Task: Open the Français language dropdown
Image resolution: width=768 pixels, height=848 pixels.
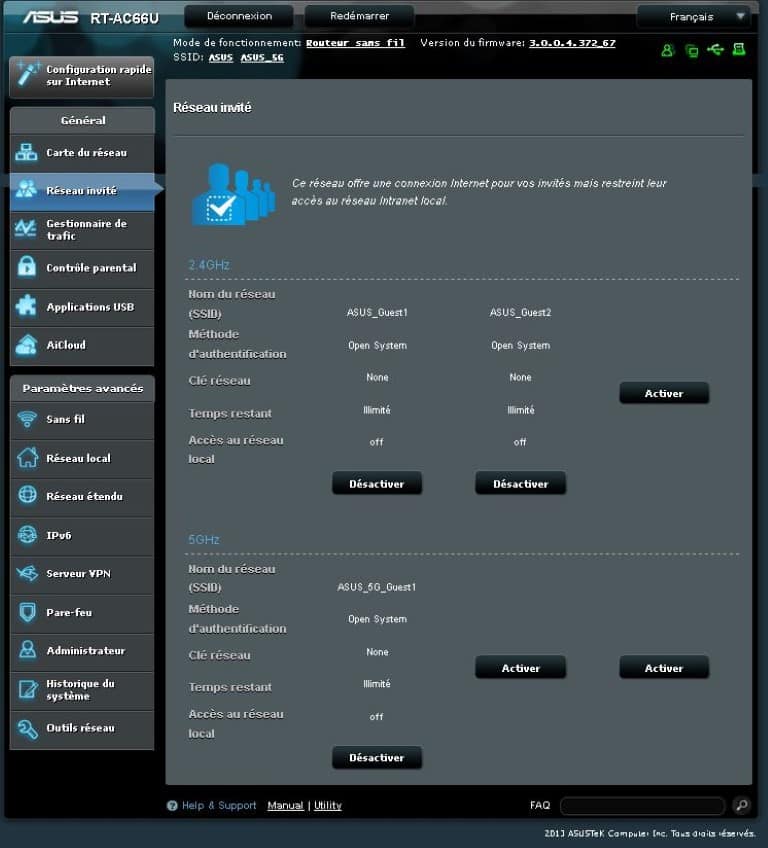Action: coord(693,17)
